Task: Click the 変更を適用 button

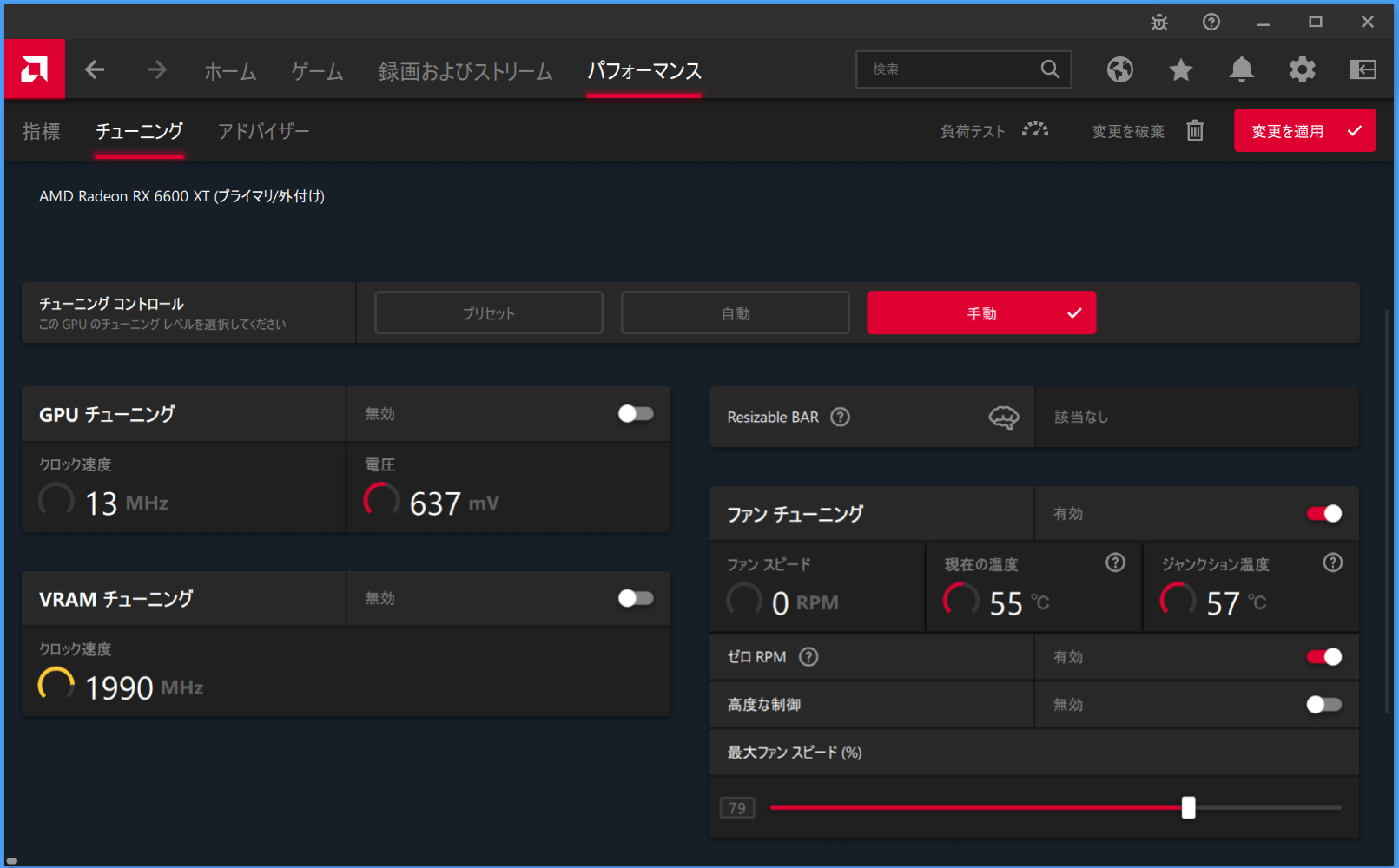Action: click(x=1305, y=130)
